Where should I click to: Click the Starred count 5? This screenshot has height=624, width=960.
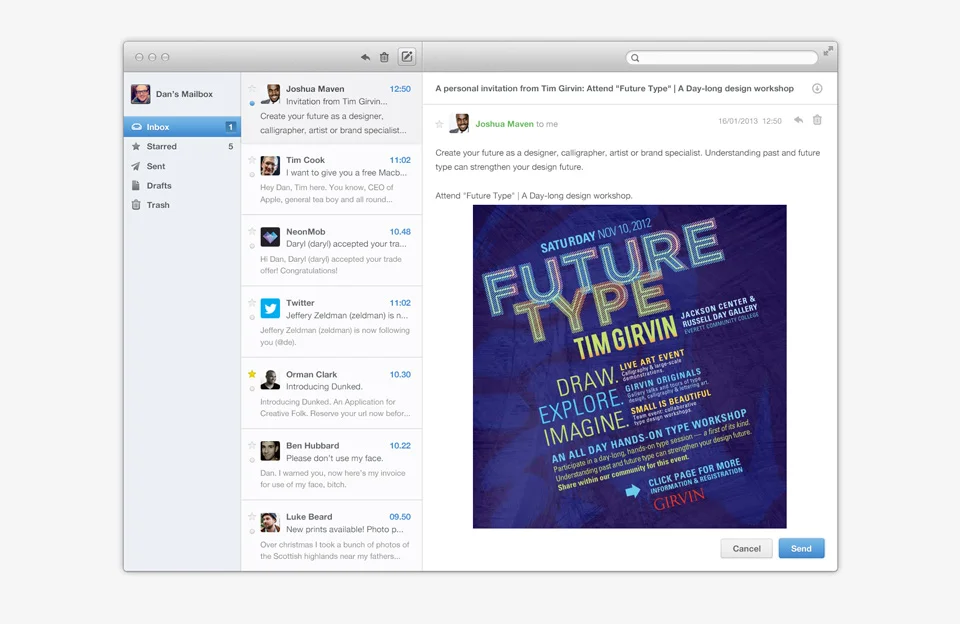pyautogui.click(x=230, y=146)
